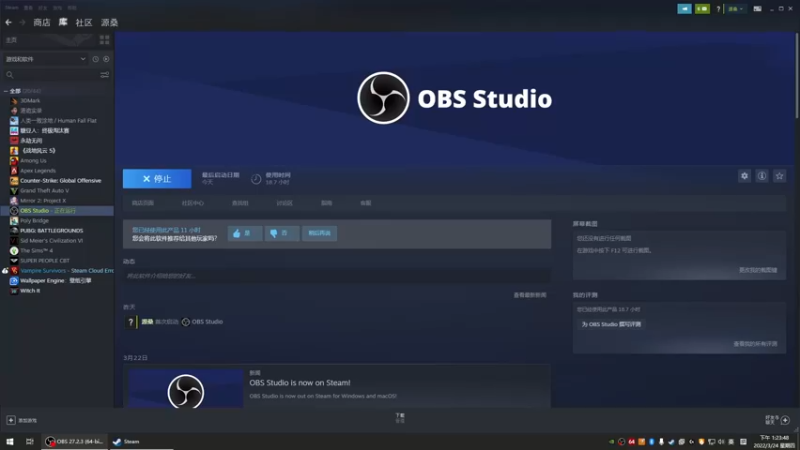Go back with the left arrow
The image size is (800, 450).
tap(9, 22)
